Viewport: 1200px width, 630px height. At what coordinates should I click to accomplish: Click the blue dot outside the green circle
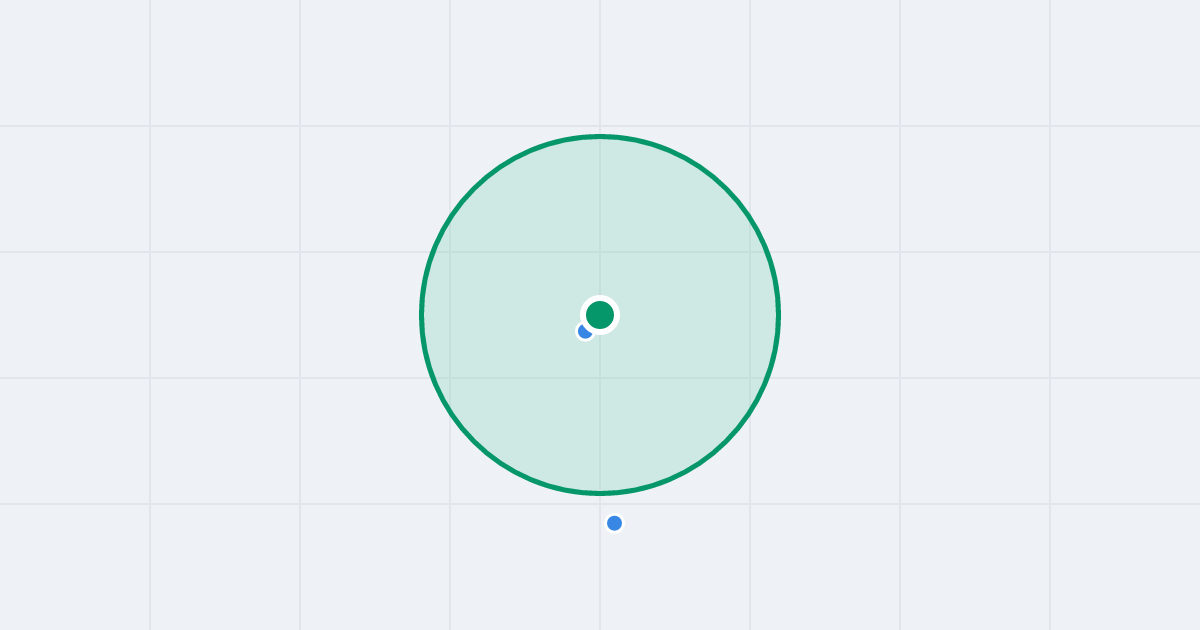(x=614, y=523)
